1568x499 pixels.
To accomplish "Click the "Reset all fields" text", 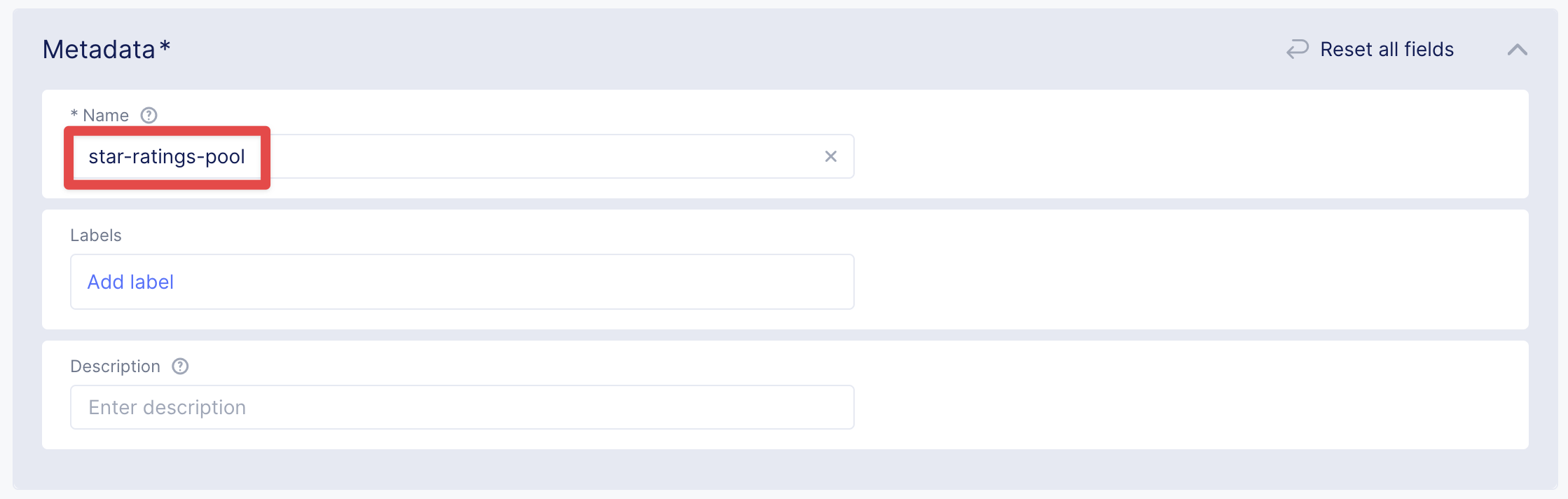I will (1387, 49).
